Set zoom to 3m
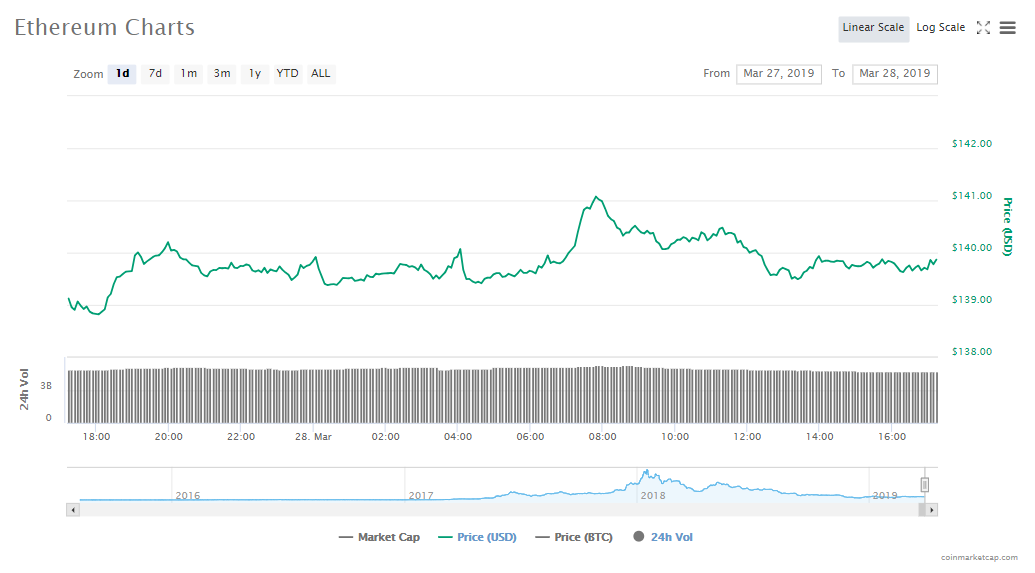Viewport: 1035px width, 573px height. [222, 73]
